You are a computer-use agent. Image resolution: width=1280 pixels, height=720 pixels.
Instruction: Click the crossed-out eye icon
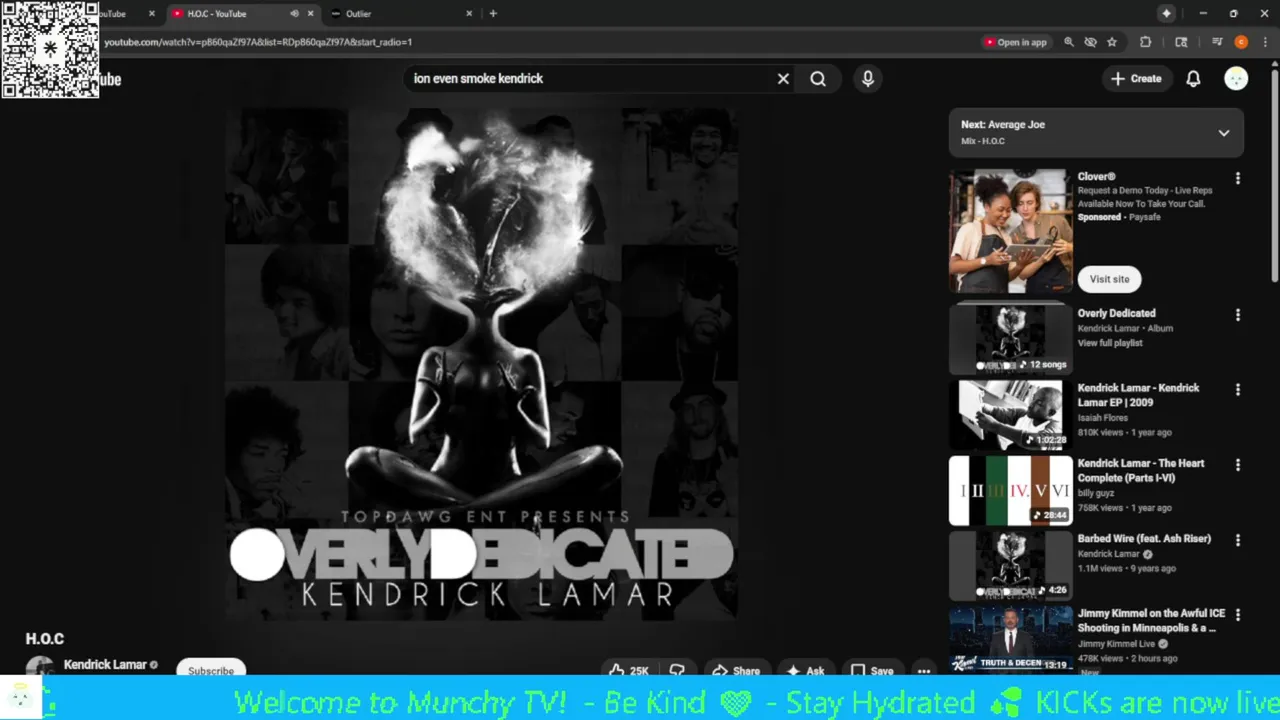[x=1090, y=42]
